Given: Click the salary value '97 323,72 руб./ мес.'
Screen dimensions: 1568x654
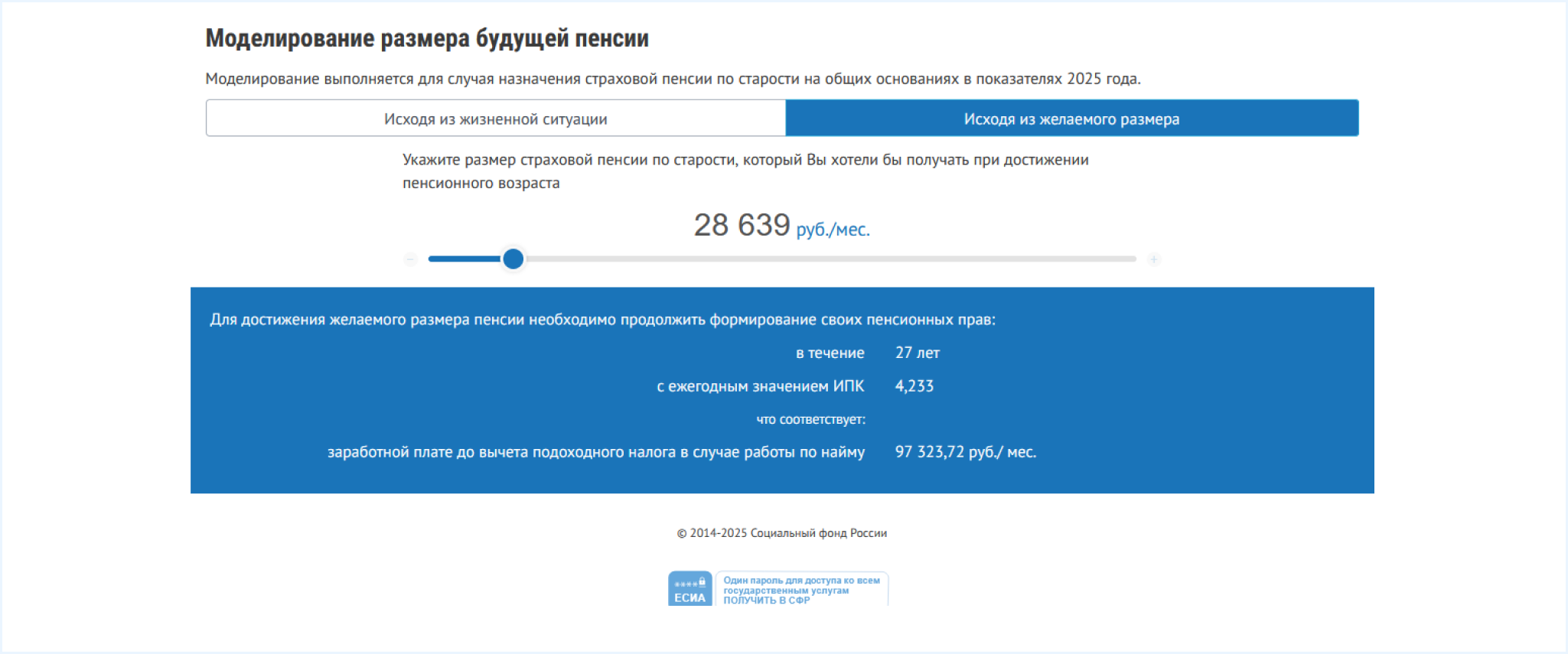Looking at the screenshot, I should [965, 452].
